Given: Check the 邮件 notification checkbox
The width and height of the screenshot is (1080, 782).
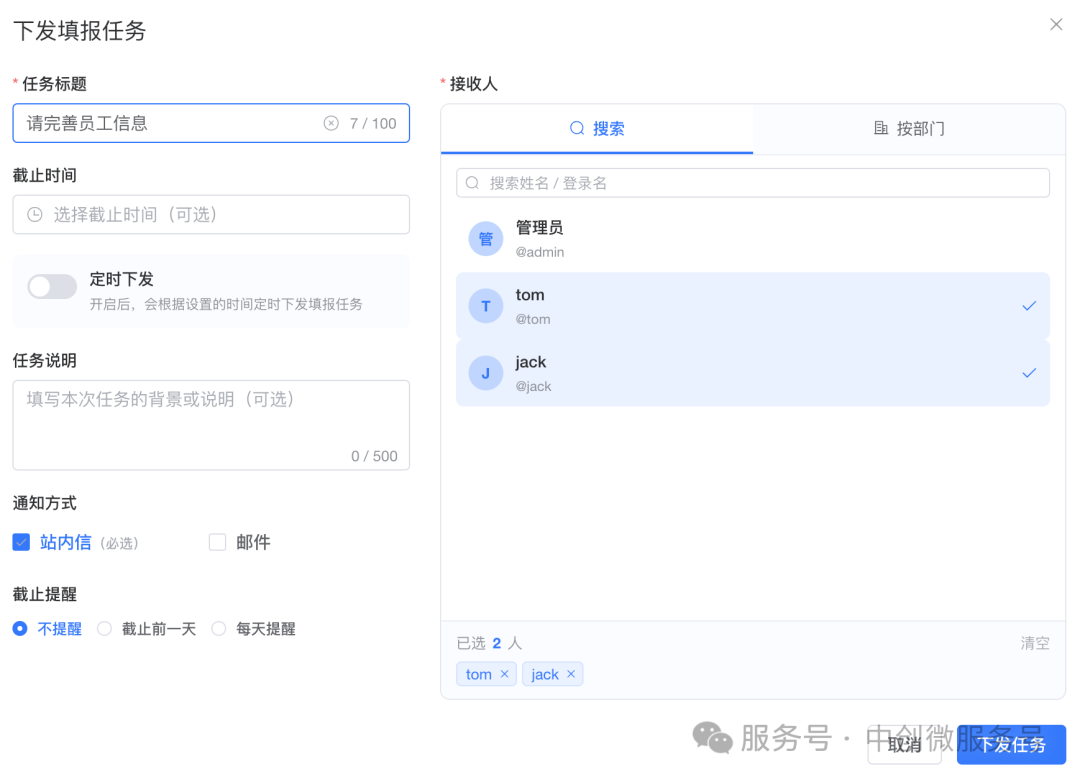Looking at the screenshot, I should [218, 542].
